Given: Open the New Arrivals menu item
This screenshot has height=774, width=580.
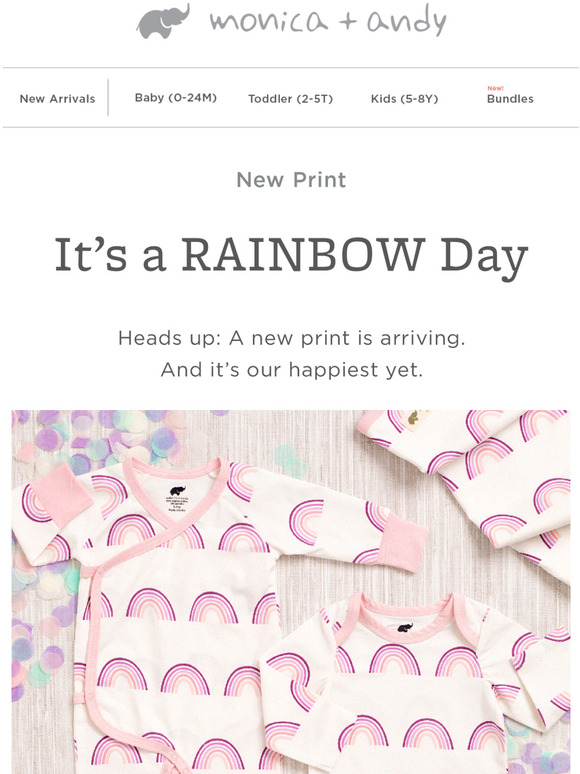Looking at the screenshot, I should 57,99.
